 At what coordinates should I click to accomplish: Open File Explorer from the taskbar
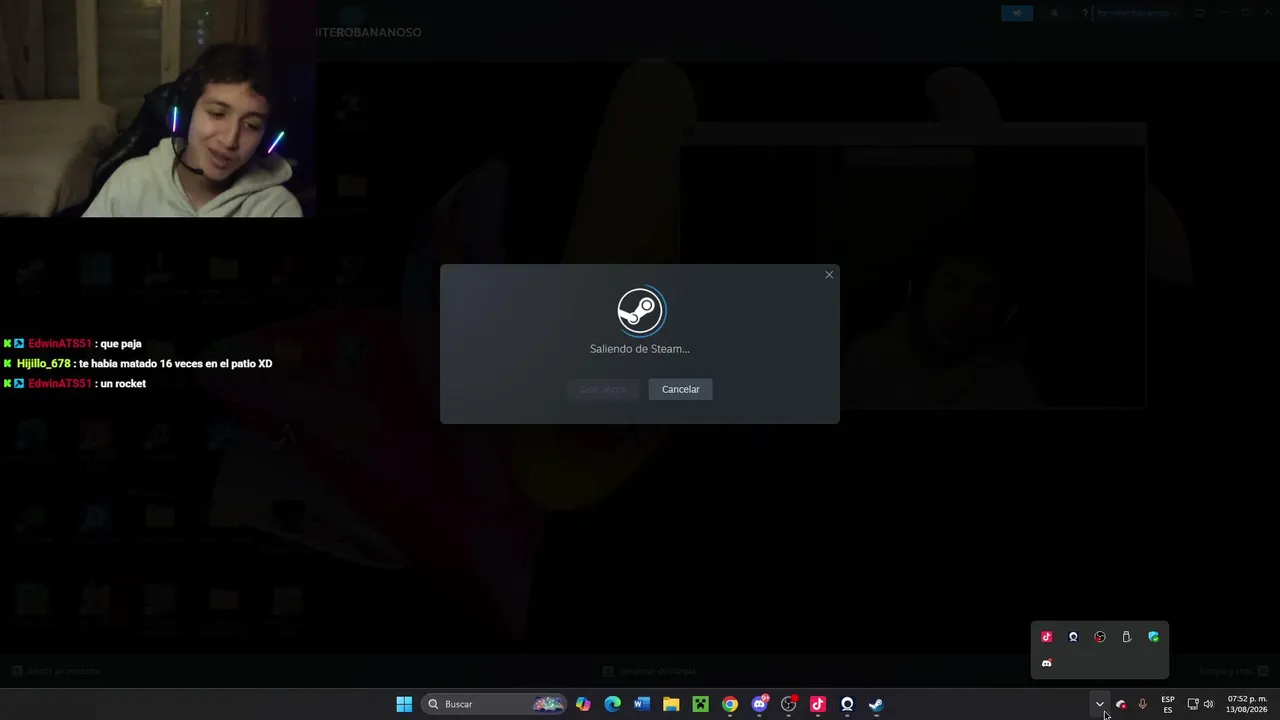click(x=671, y=704)
